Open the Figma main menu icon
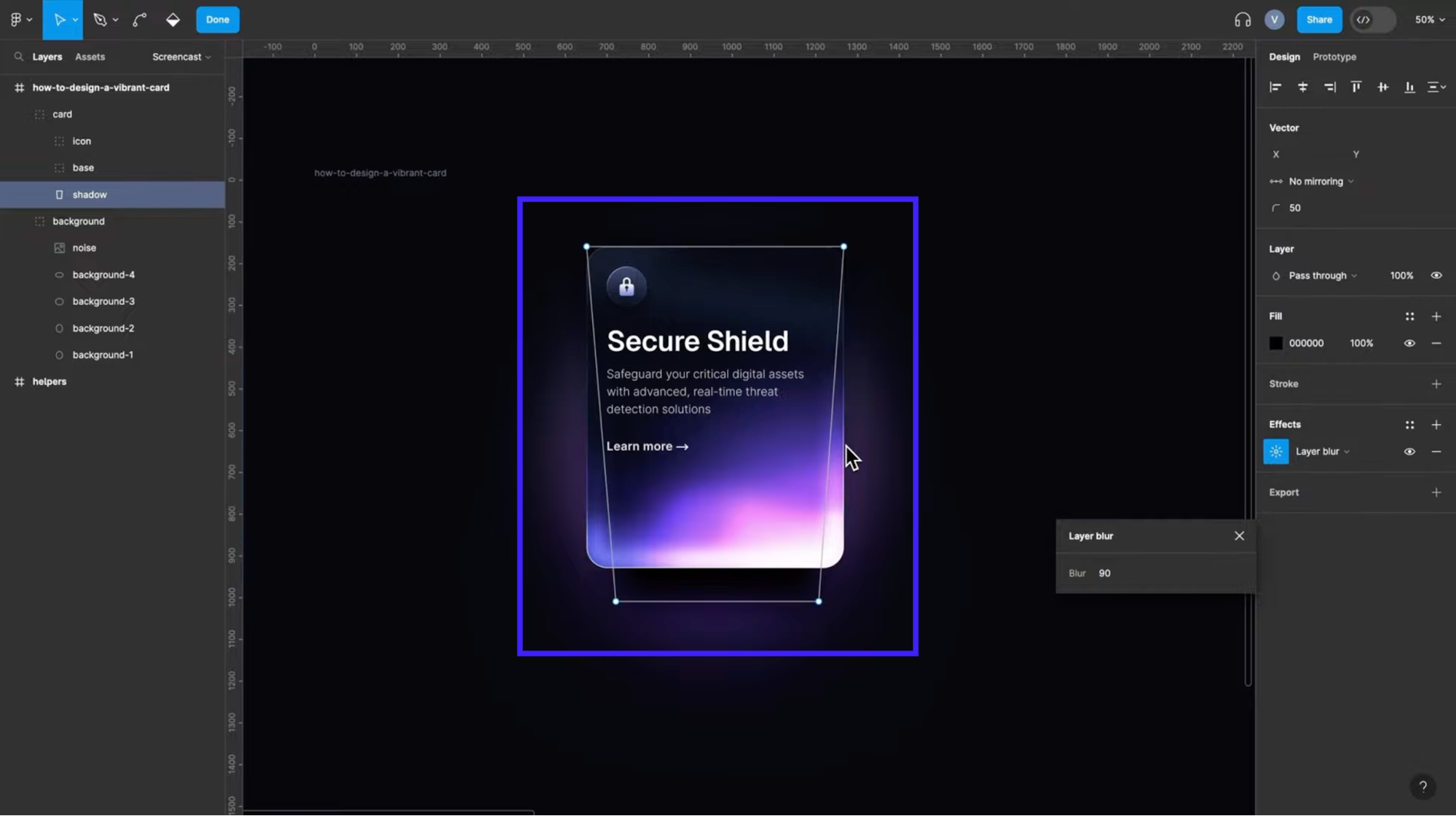Image resolution: width=1456 pixels, height=816 pixels. tap(16, 20)
